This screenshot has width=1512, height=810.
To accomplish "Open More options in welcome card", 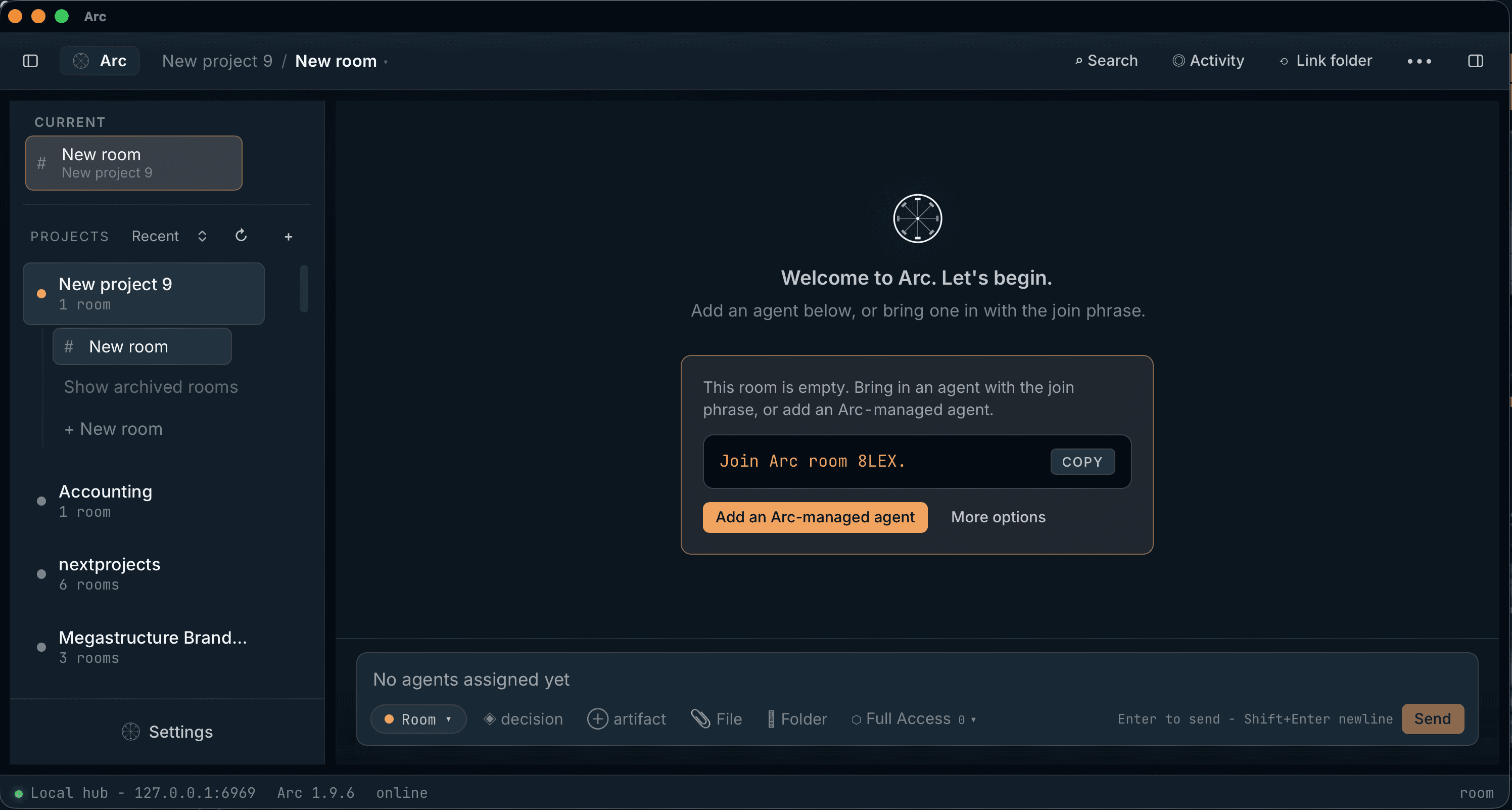I will coord(999,517).
